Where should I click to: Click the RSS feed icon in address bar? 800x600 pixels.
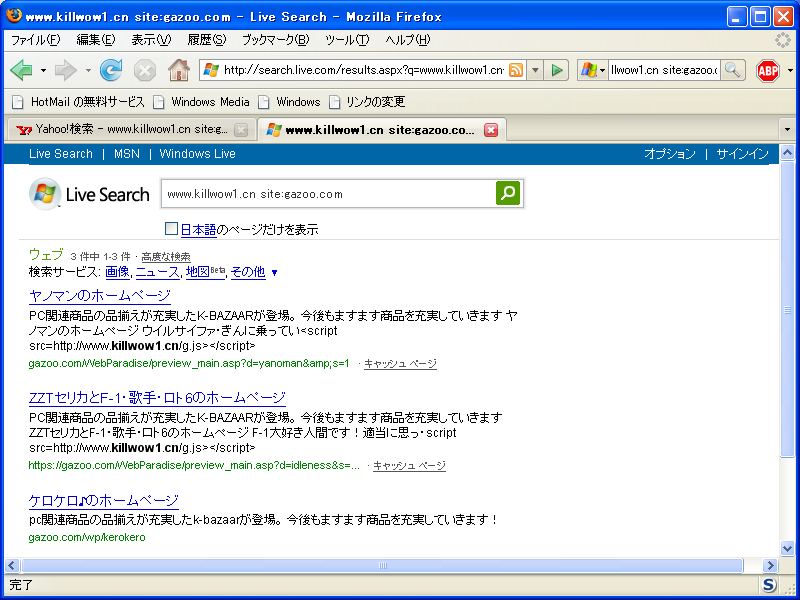pos(516,70)
